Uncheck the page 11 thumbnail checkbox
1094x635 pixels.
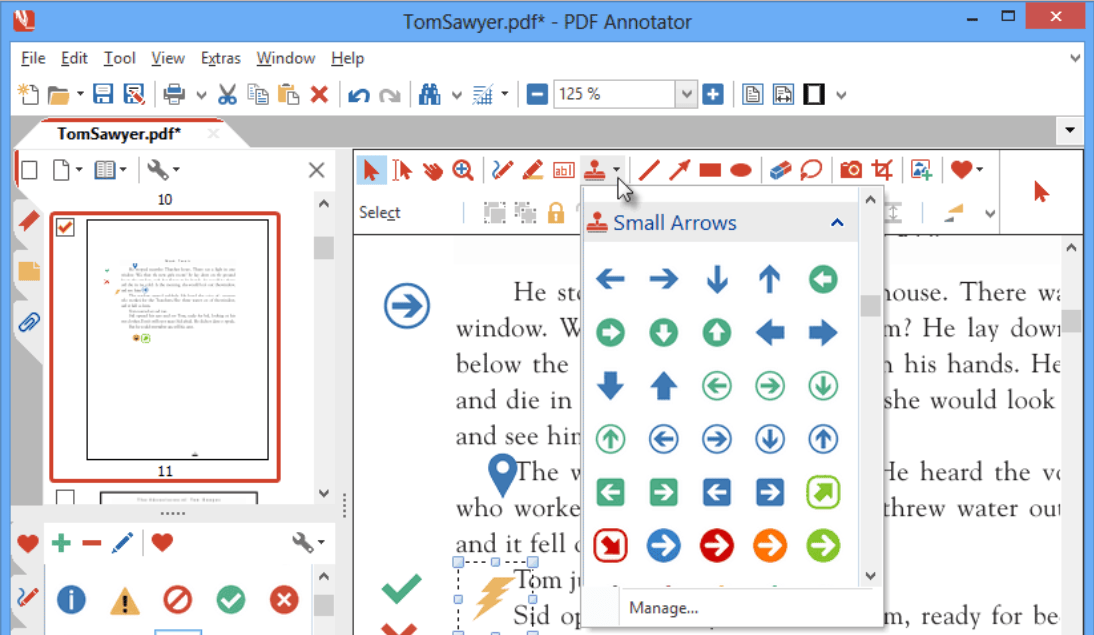pos(65,227)
